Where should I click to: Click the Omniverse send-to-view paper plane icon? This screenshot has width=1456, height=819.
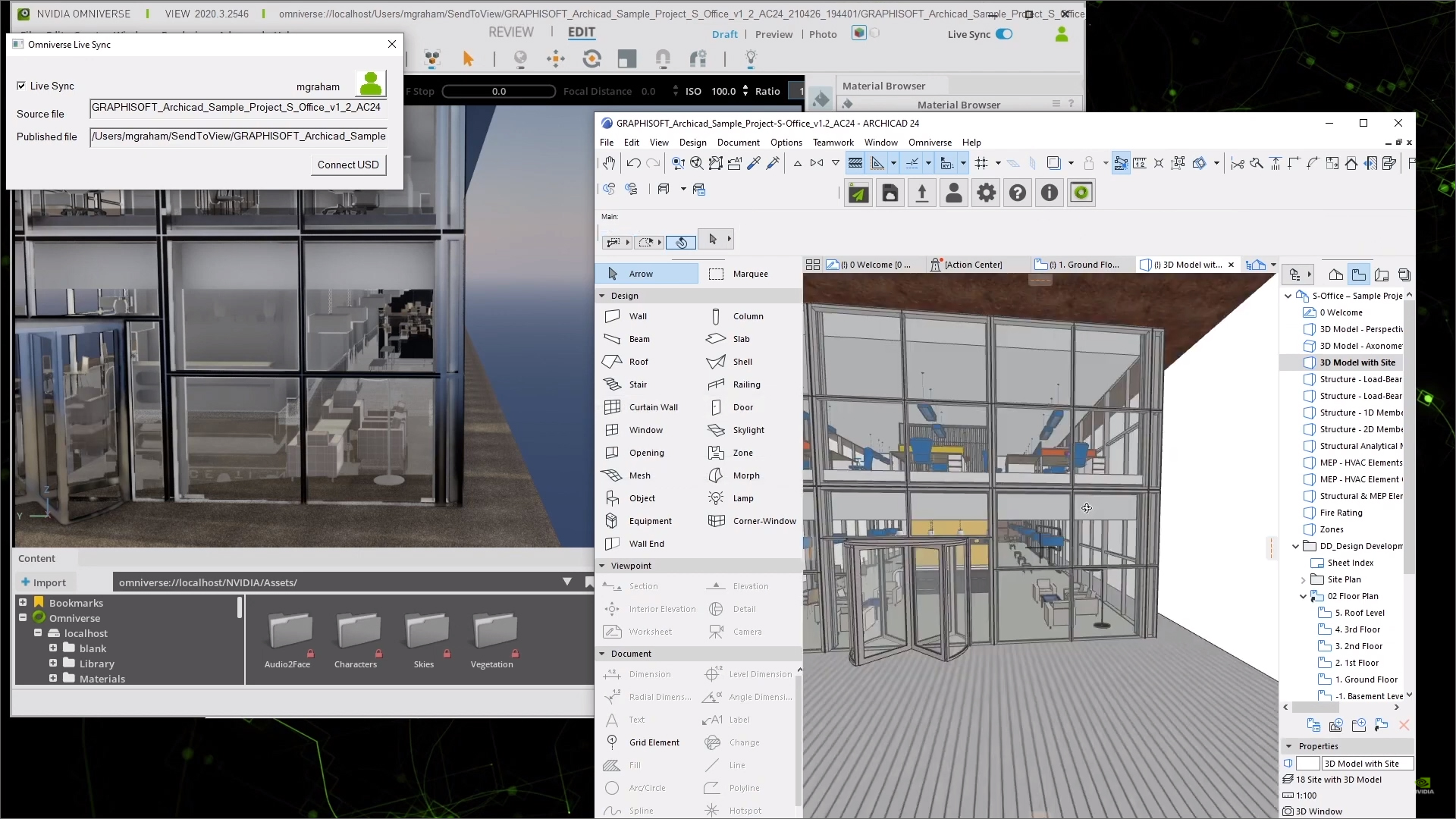pos(858,193)
